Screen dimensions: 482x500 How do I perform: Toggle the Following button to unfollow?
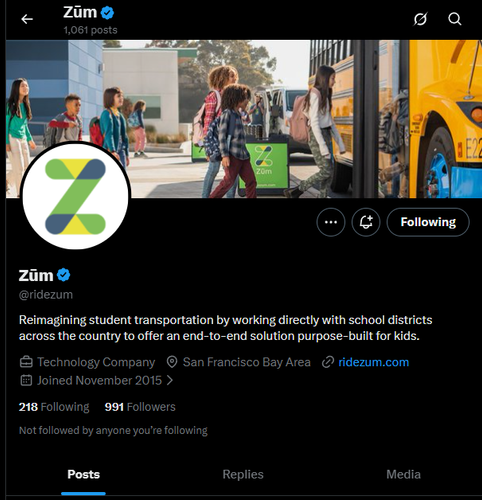428,222
